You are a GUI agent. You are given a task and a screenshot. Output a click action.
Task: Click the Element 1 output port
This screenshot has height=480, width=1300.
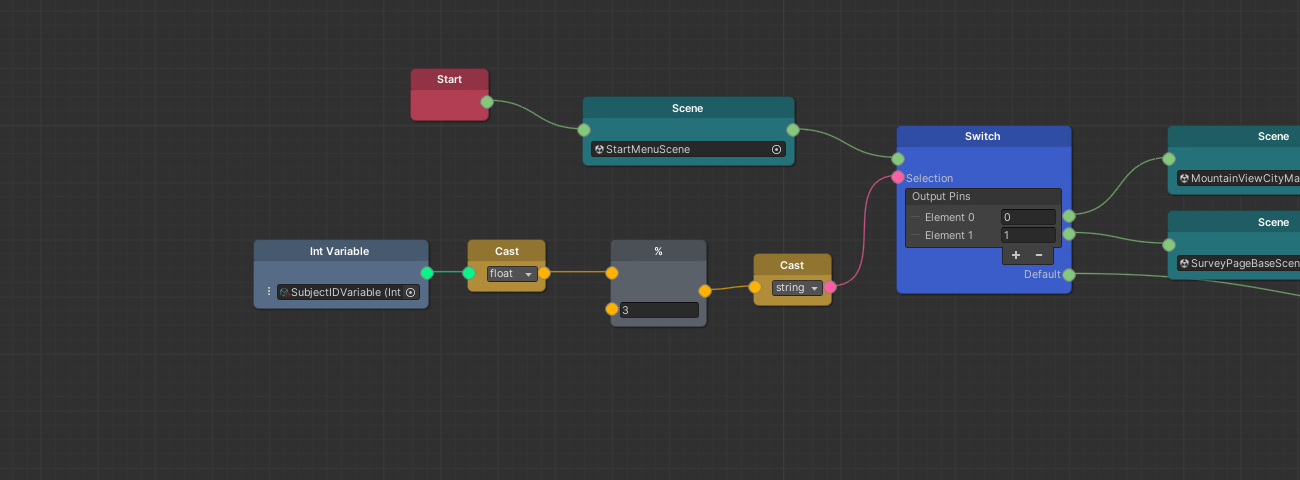1069,234
